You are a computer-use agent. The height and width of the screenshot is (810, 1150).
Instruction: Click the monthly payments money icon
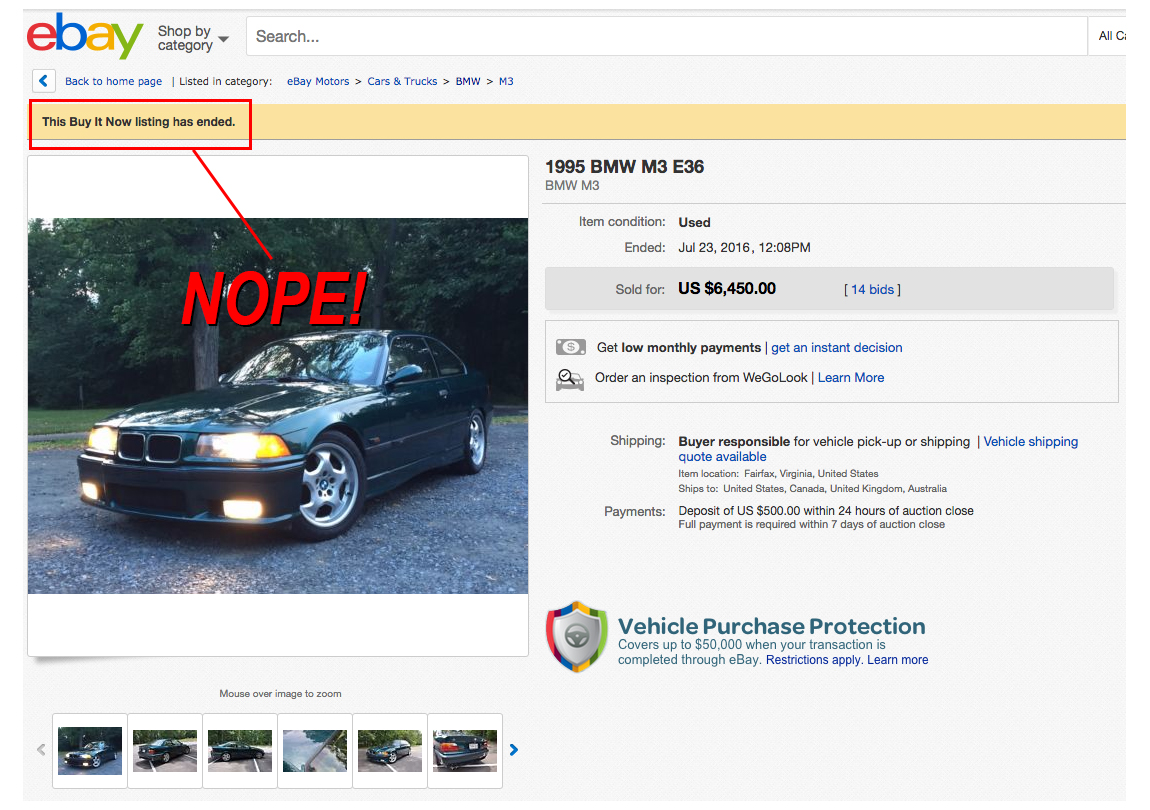pyautogui.click(x=570, y=347)
